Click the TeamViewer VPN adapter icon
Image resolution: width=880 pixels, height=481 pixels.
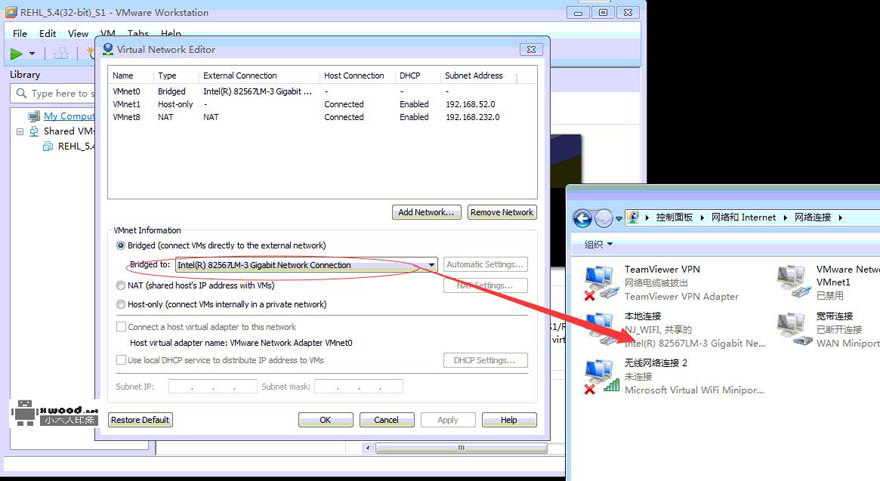601,282
